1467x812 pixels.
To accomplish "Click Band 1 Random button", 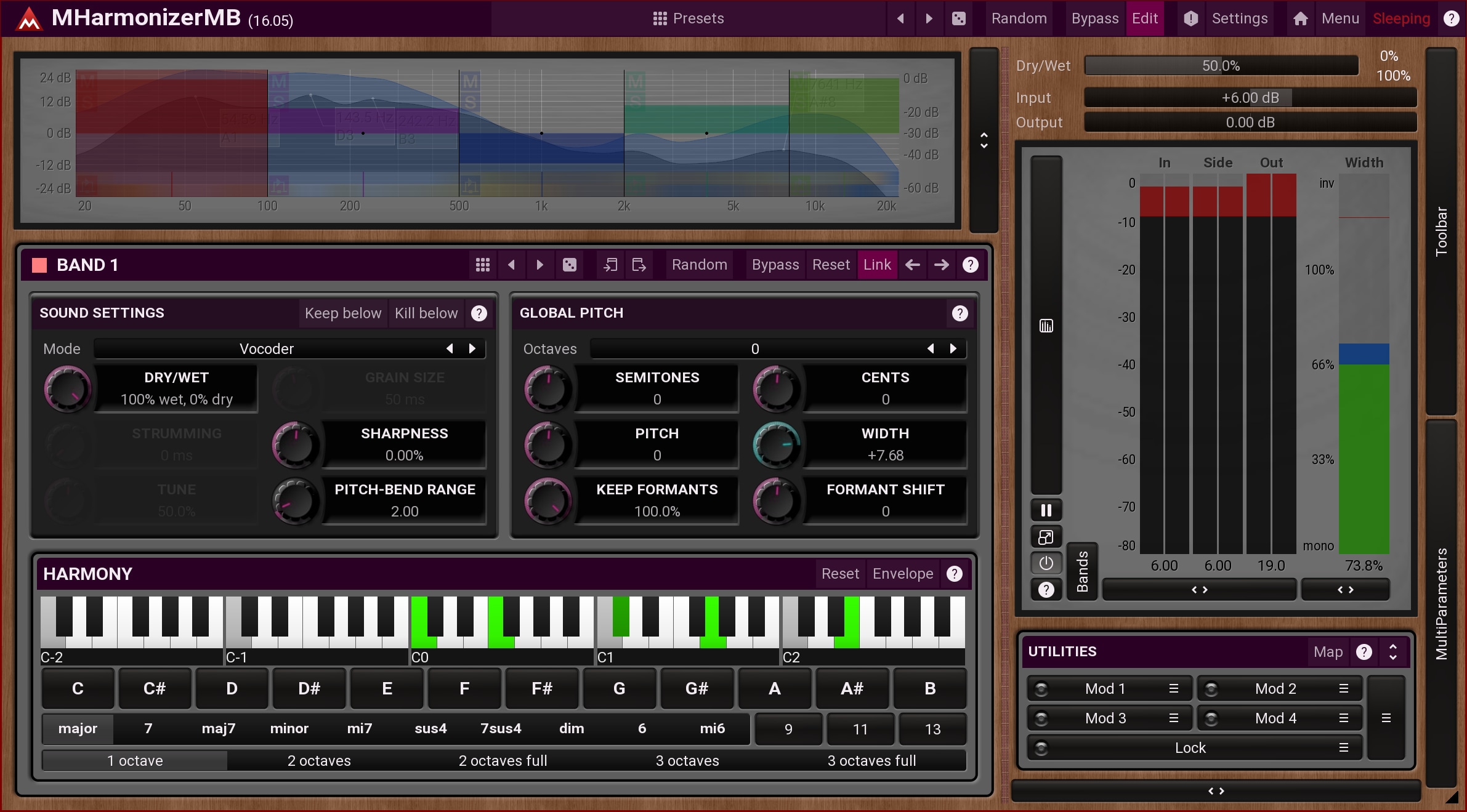I will click(699, 265).
